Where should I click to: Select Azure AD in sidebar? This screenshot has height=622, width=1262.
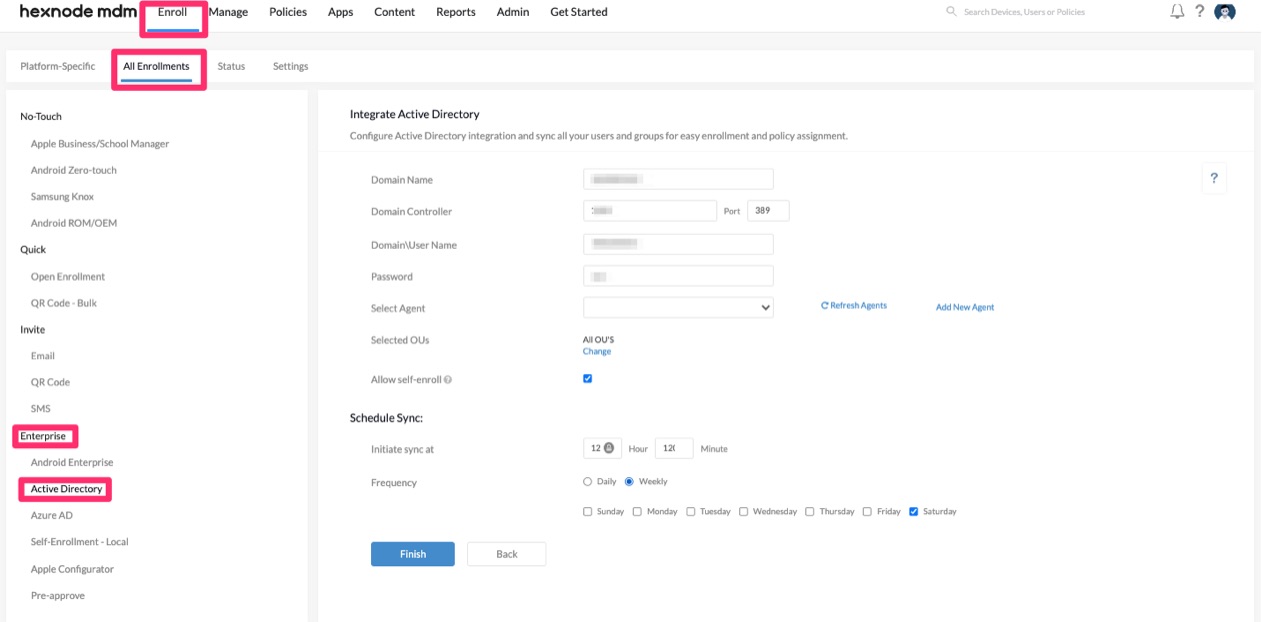[x=52, y=516]
